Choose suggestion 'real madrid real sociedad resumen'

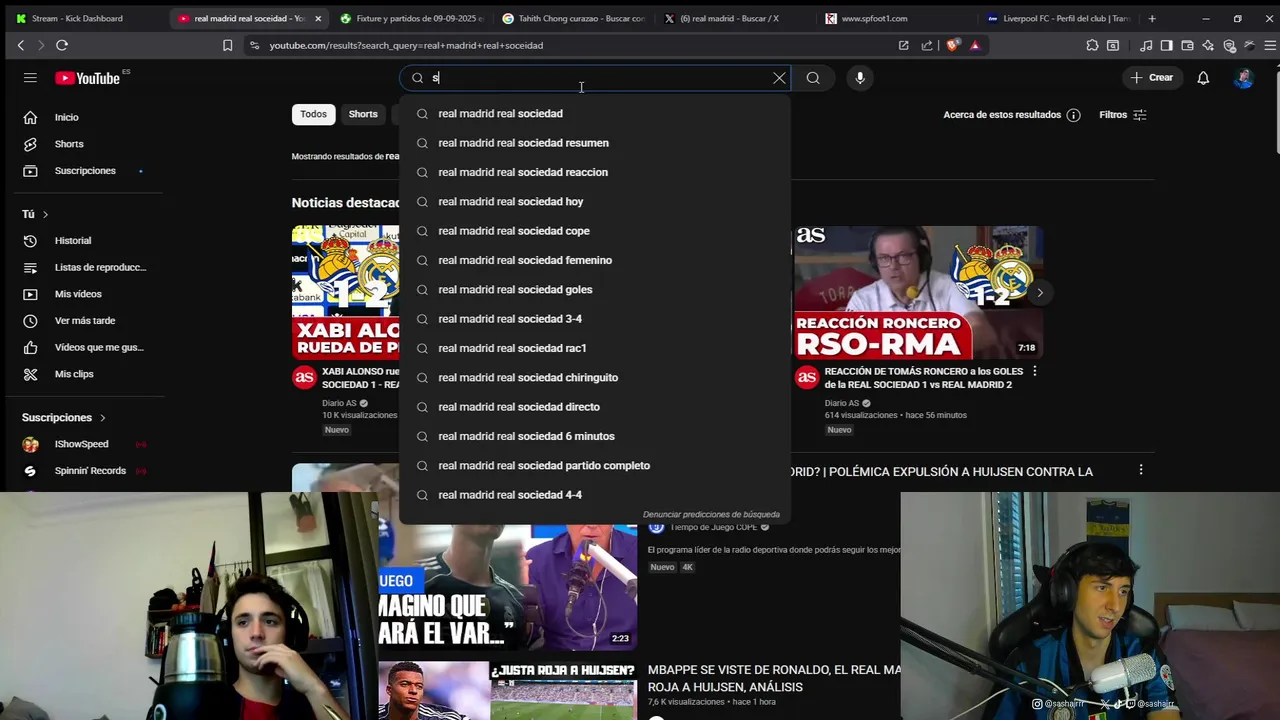(595, 143)
